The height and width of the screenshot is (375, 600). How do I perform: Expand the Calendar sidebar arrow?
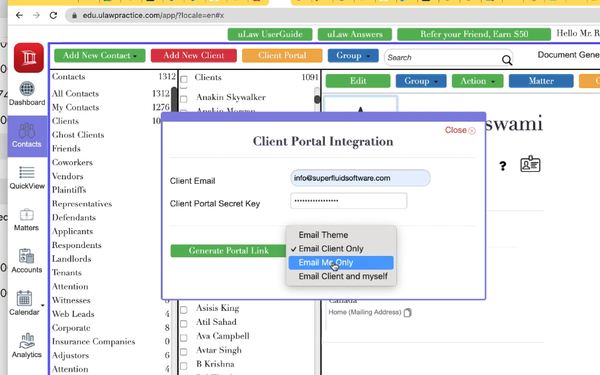coord(42,305)
